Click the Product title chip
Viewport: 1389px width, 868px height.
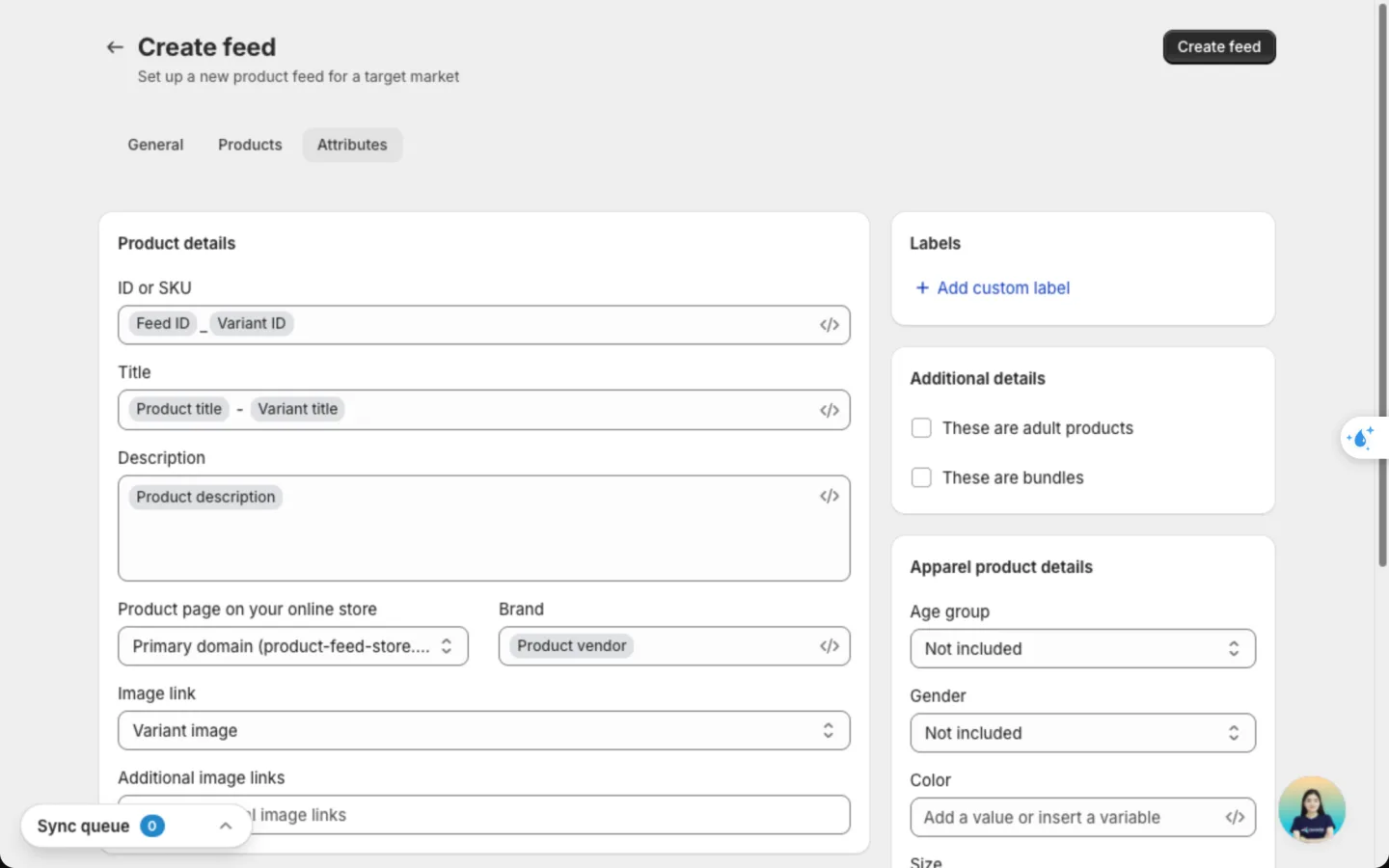tap(179, 409)
